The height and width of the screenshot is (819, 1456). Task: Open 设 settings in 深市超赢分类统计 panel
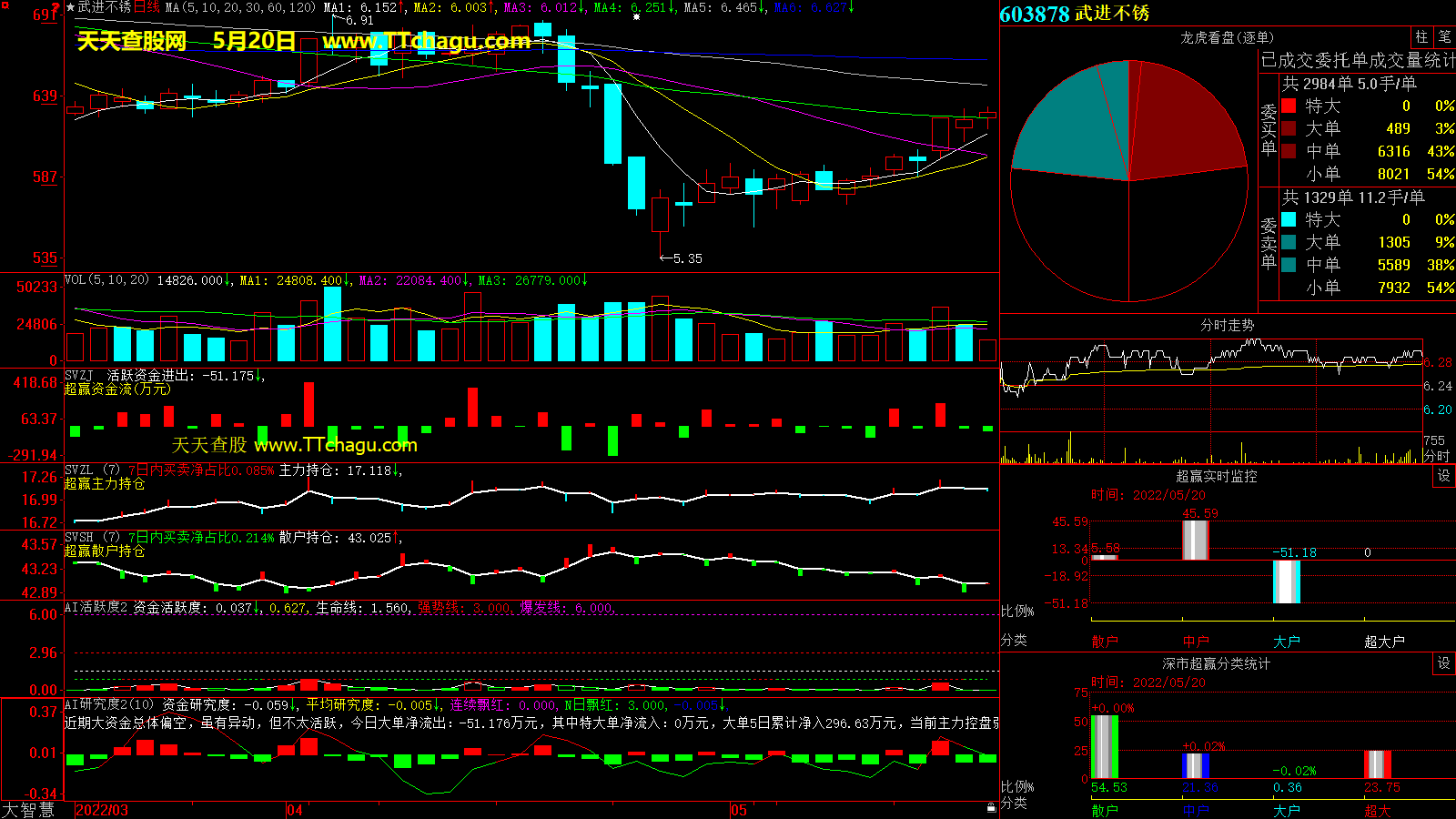click(1443, 663)
